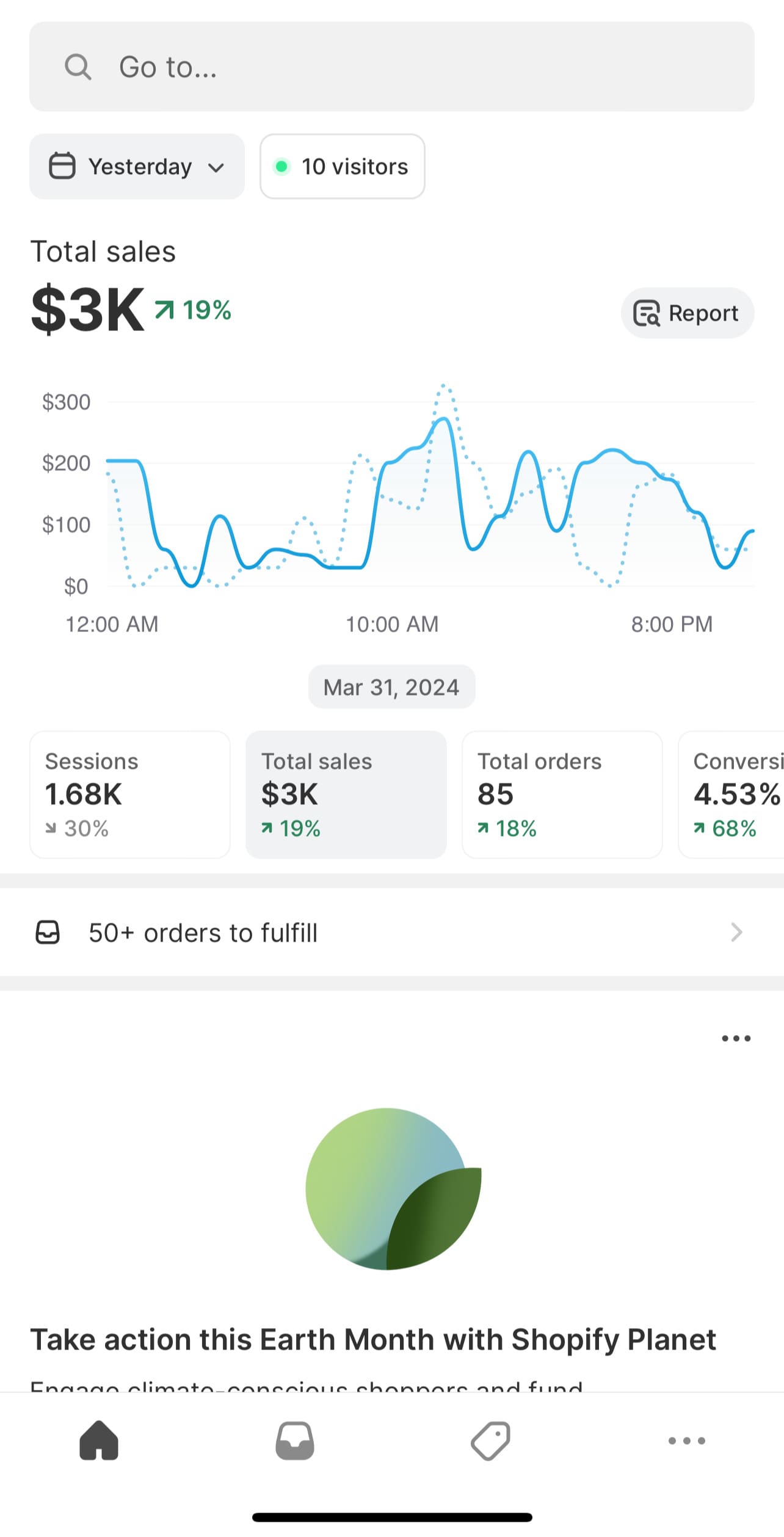Select the Conversion rate metric card
Image resolution: width=784 pixels, height=1537 pixels.
click(x=731, y=794)
